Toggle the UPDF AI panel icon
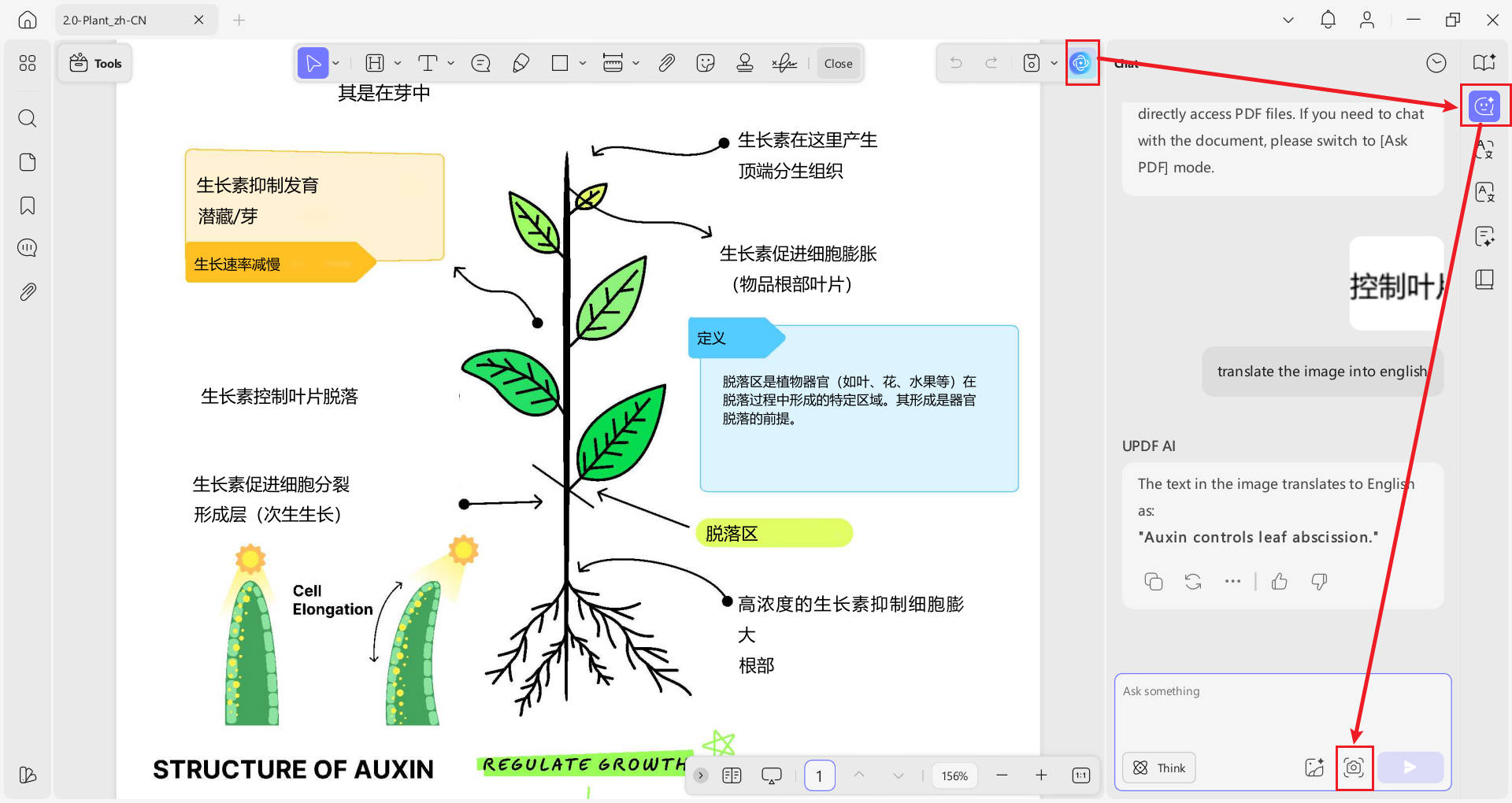The image size is (1512, 803). 1081,63
